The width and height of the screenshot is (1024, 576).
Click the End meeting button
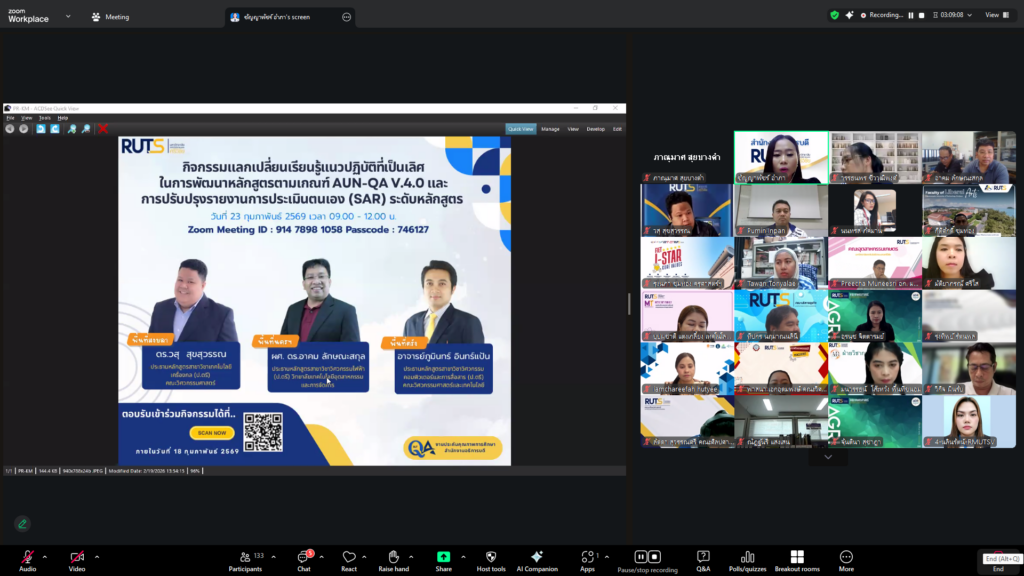coord(997,564)
